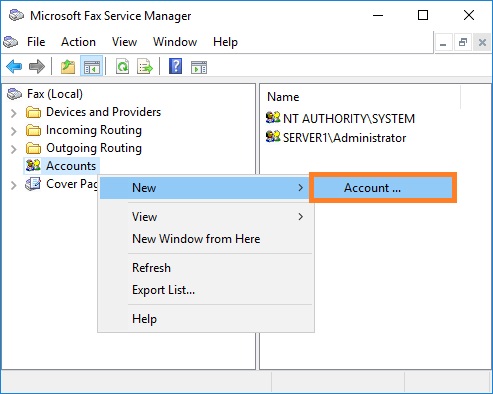Click the title bar fax application icon
Screen dimensions: 493x394
click(16, 15)
